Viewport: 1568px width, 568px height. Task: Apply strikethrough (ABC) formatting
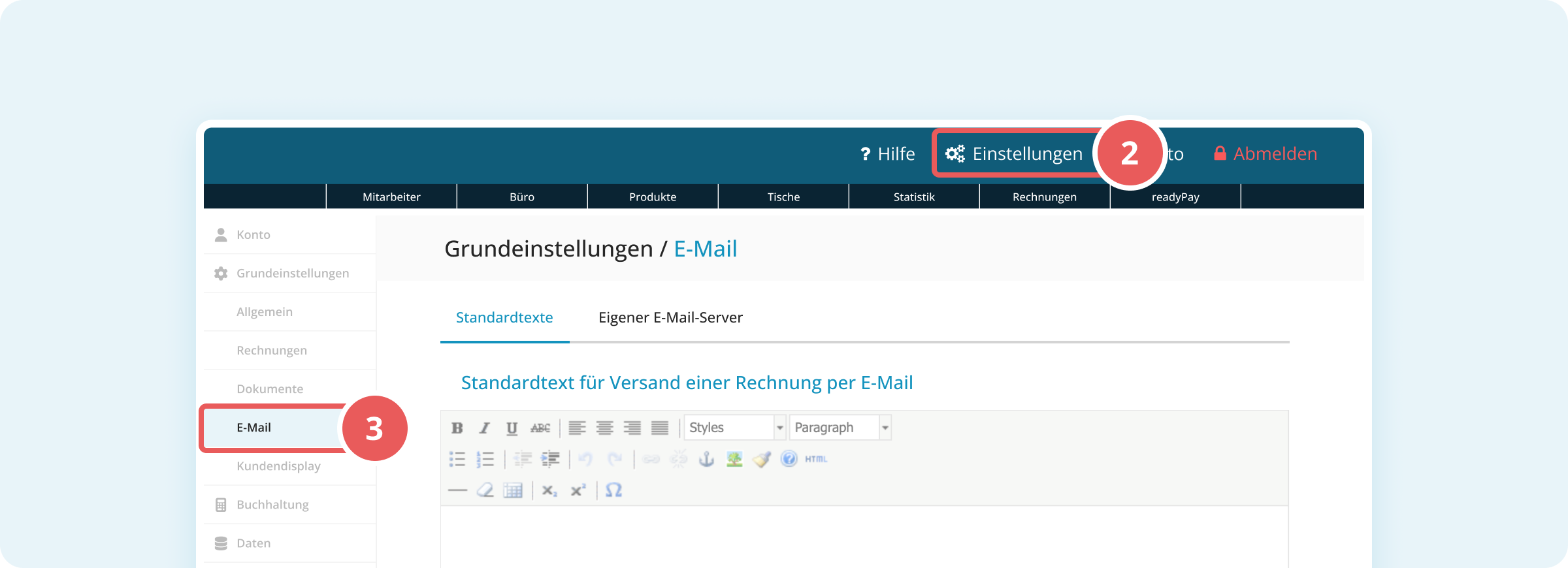coord(540,428)
